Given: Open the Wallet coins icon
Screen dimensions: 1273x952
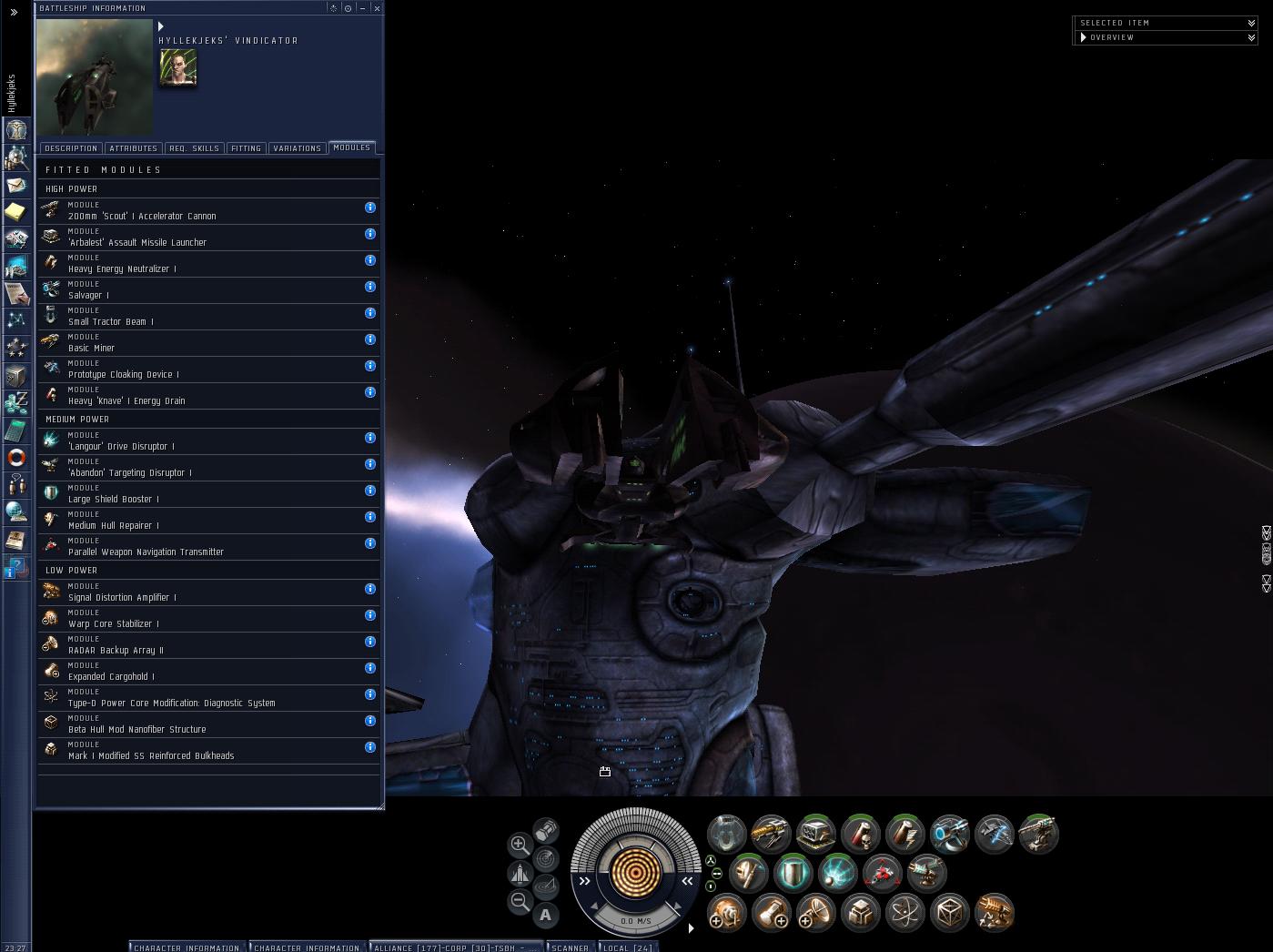Looking at the screenshot, I should point(16,402).
